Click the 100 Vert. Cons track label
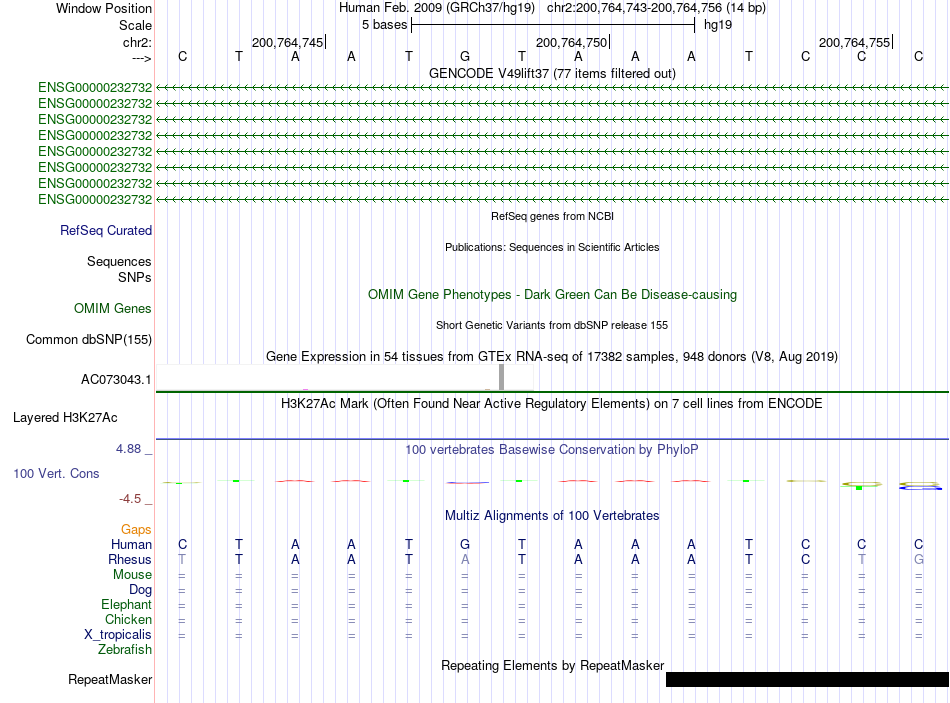Screen dimensions: 950x703 [x=56, y=474]
